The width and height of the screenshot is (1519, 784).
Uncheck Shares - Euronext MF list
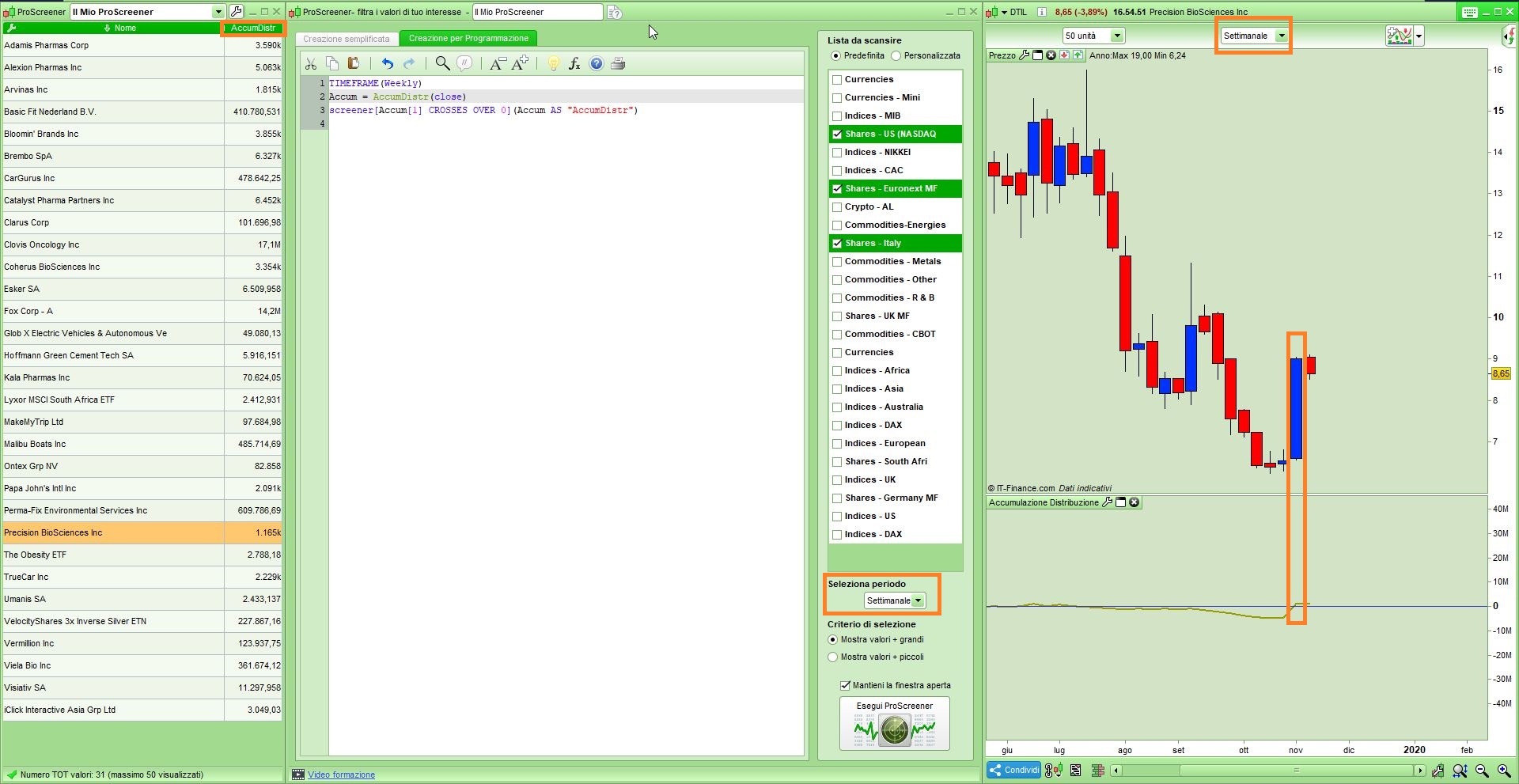coord(837,189)
